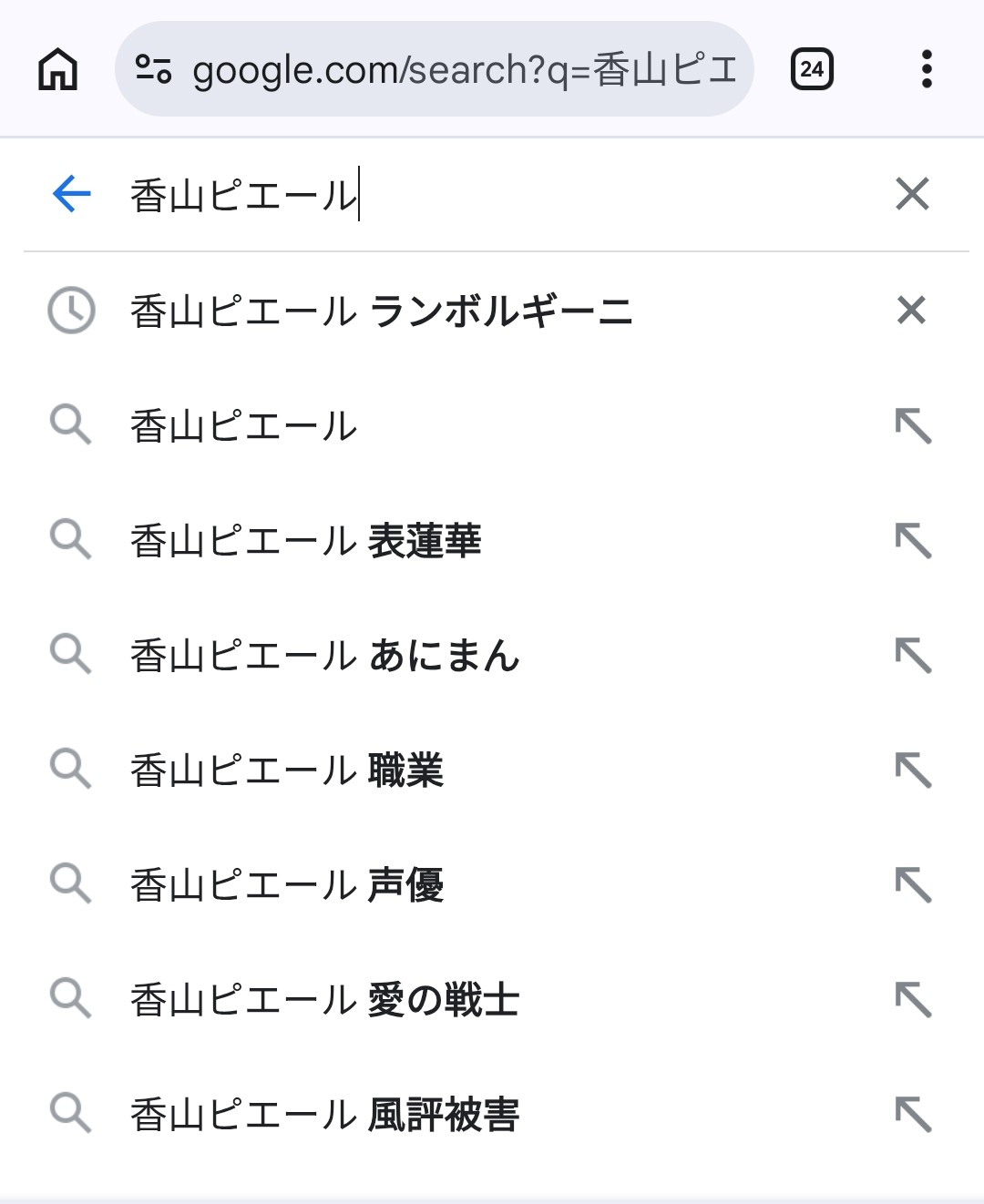Tap the Chrome home icon

(x=58, y=69)
